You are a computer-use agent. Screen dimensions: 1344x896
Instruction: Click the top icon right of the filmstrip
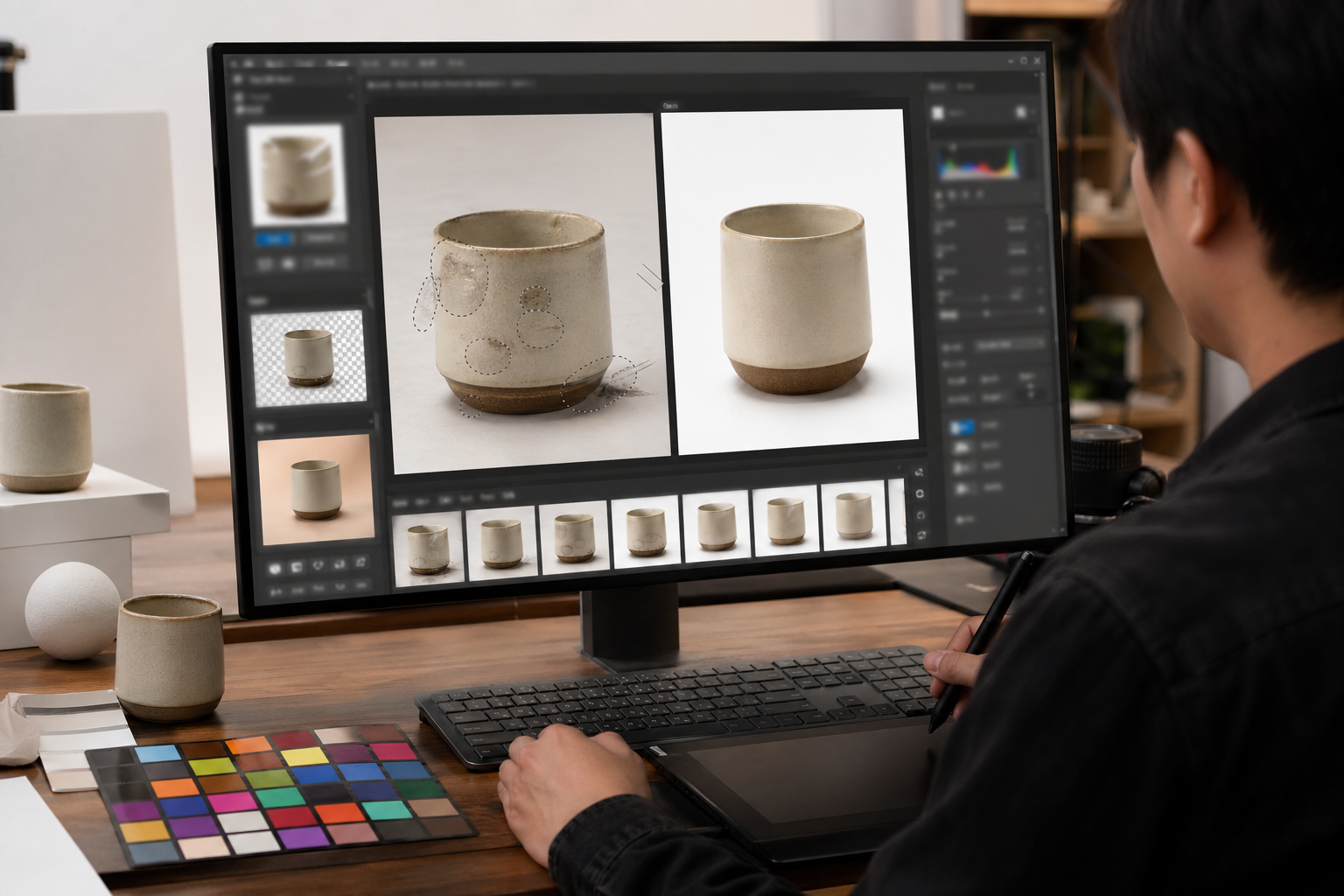click(920, 472)
